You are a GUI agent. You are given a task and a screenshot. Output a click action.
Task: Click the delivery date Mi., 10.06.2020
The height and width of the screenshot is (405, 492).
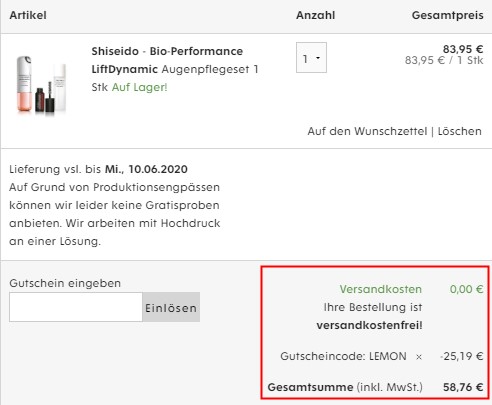click(146, 169)
